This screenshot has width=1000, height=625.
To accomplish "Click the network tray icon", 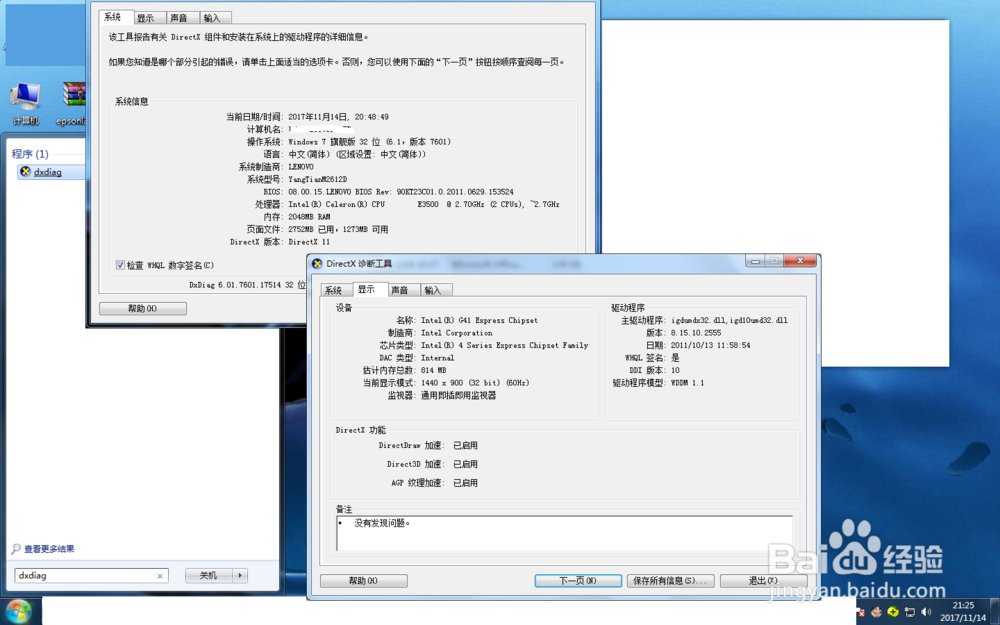I will (909, 612).
